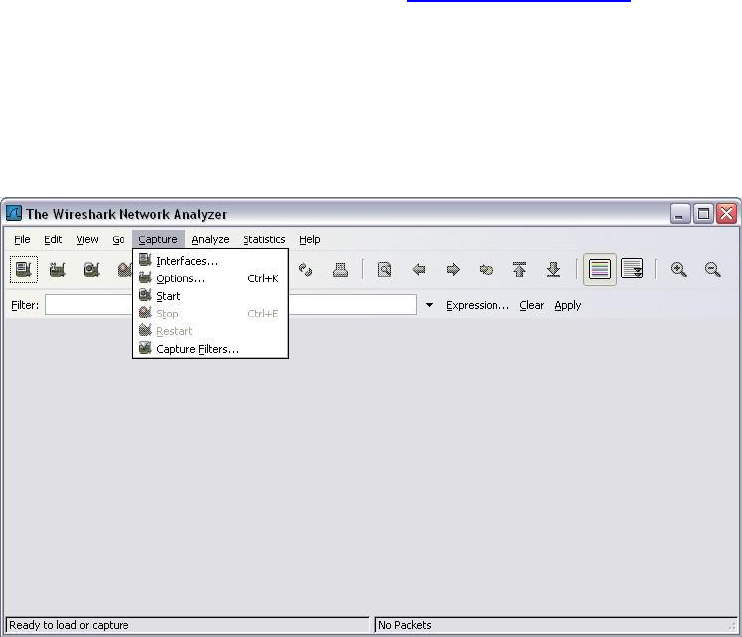Click the zoom in toolbar icon
Viewport: 742px width, 637px height.
[679, 269]
